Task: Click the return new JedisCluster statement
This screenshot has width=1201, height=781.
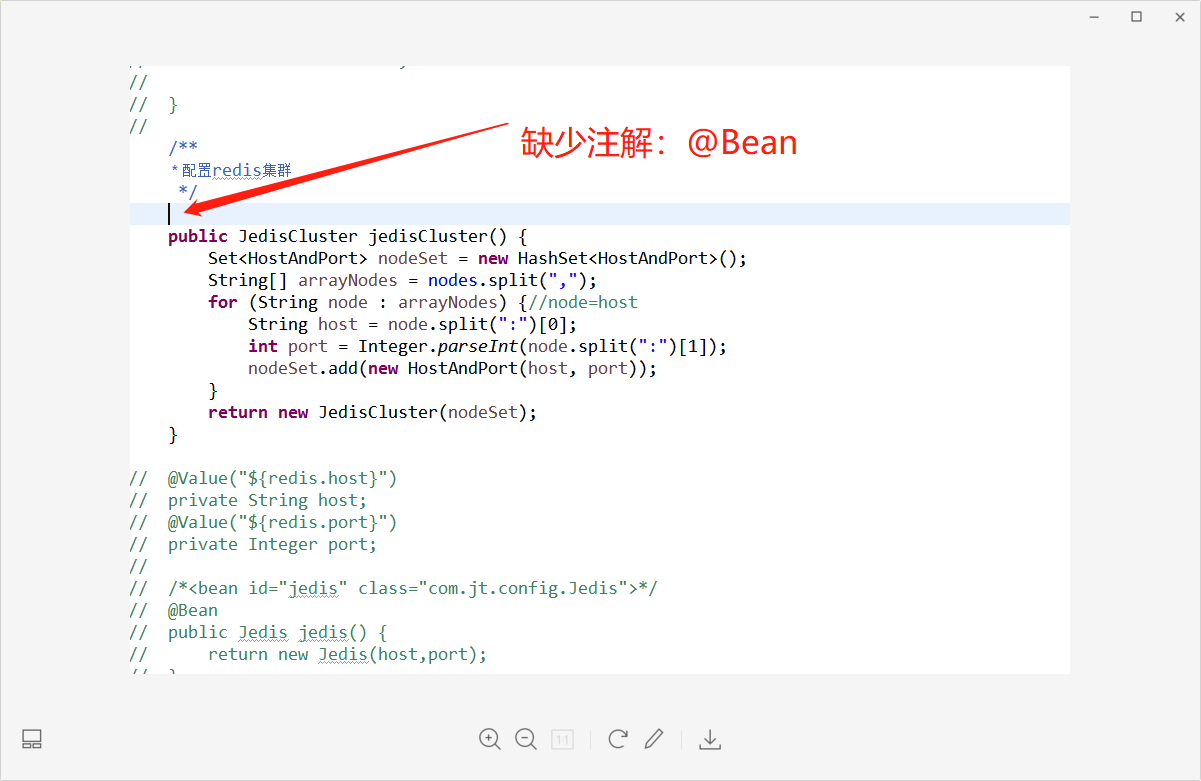Action: tap(370, 411)
